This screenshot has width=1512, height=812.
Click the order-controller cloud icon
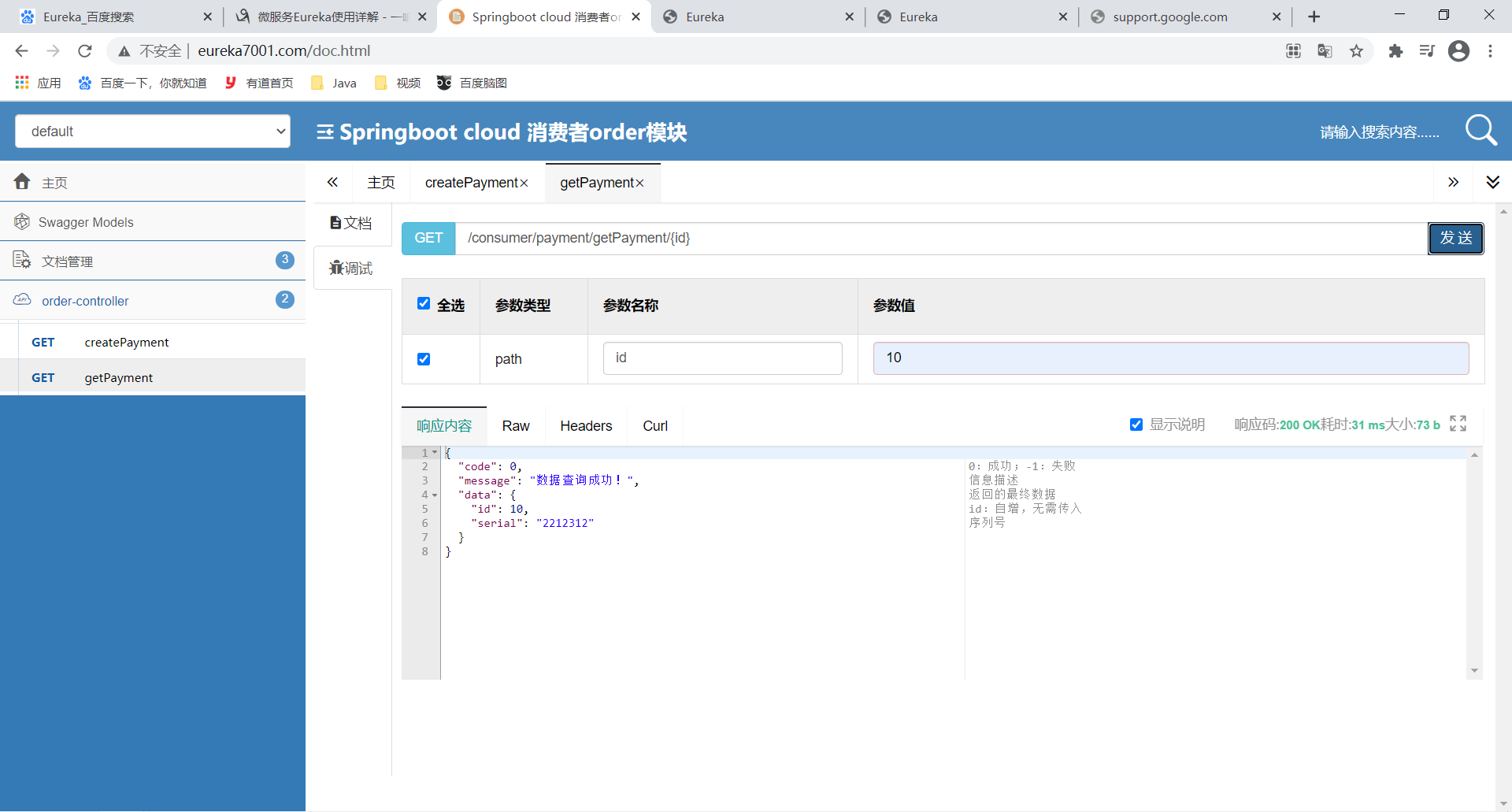tap(22, 300)
